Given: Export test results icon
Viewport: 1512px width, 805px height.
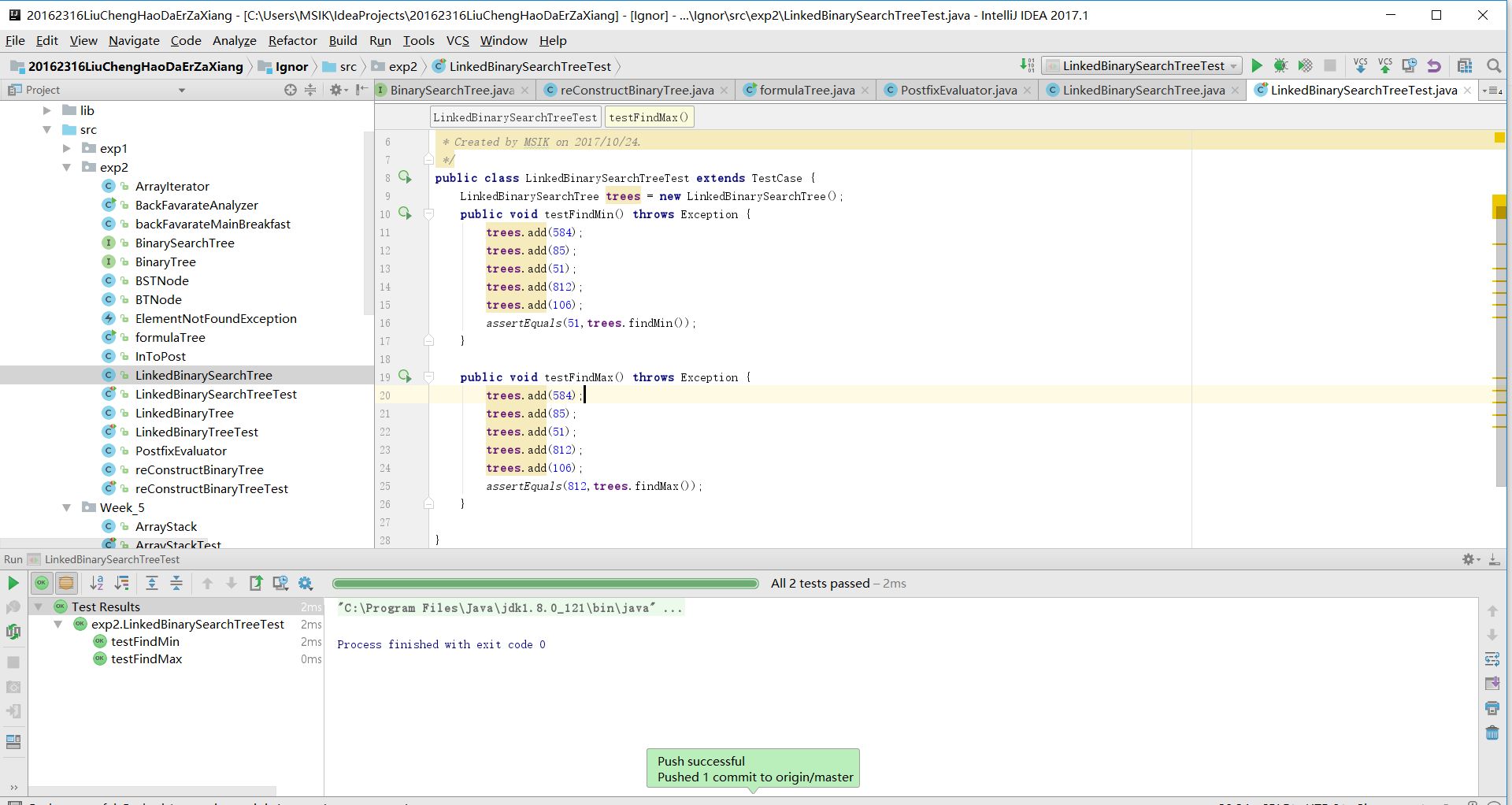Looking at the screenshot, I should pyautogui.click(x=256, y=583).
